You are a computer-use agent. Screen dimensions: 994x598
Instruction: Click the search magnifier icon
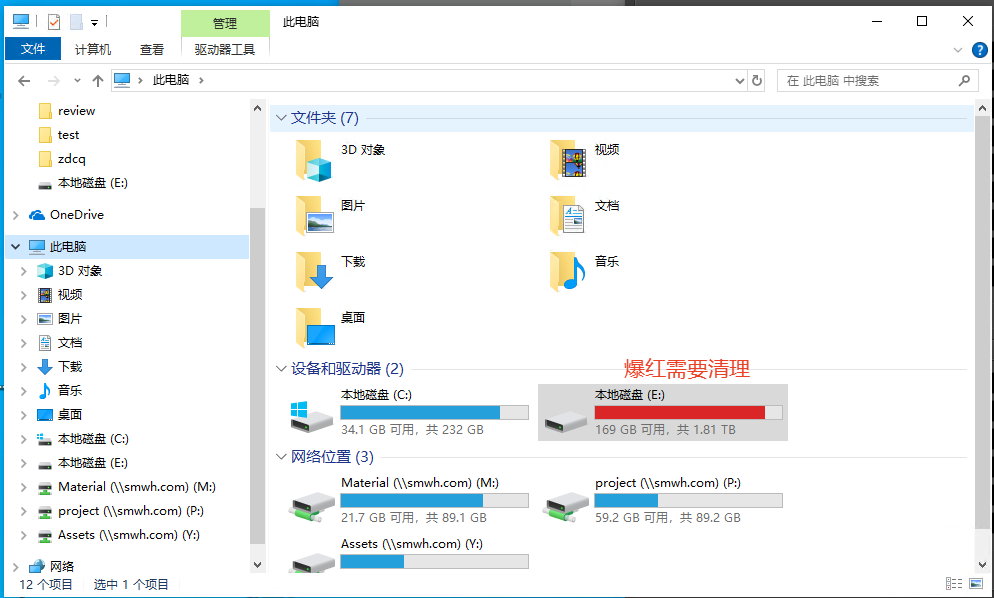964,81
